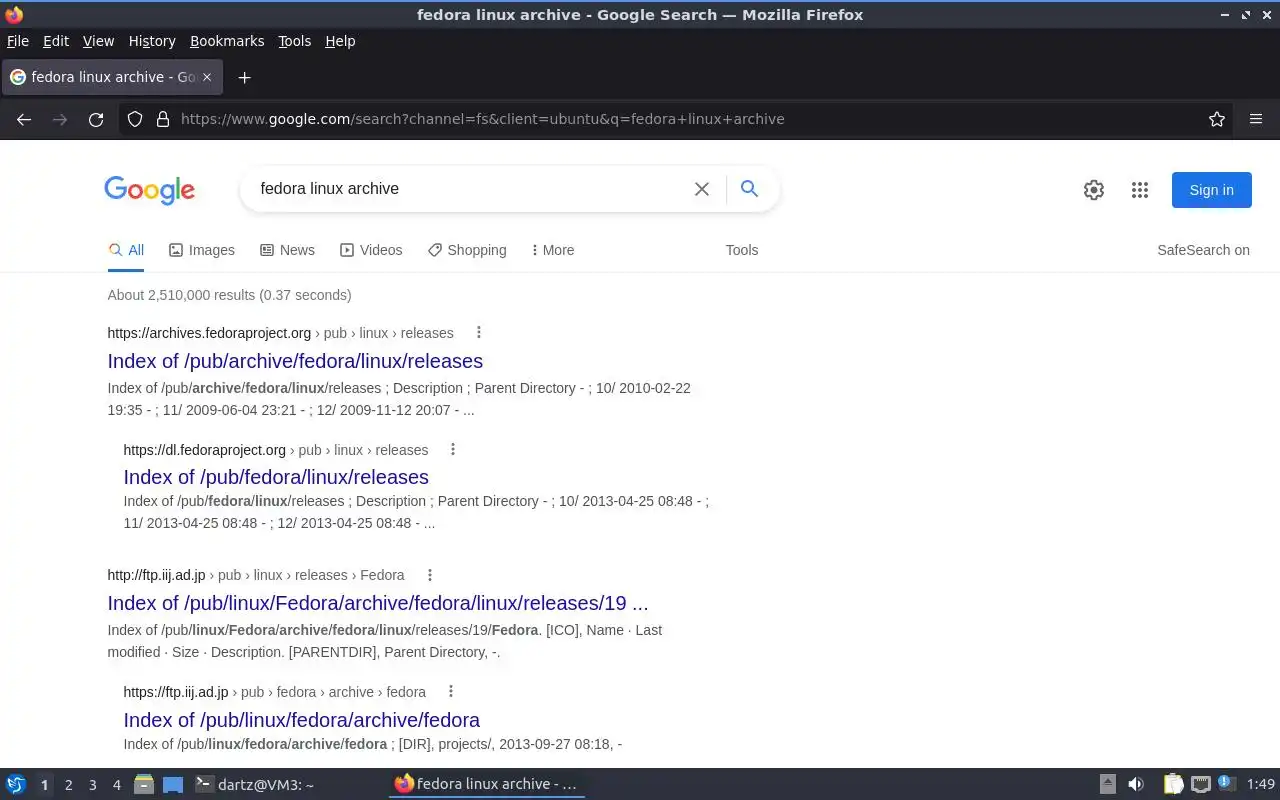The image size is (1280, 800).
Task: Open the volume control in tray
Action: 1136,785
